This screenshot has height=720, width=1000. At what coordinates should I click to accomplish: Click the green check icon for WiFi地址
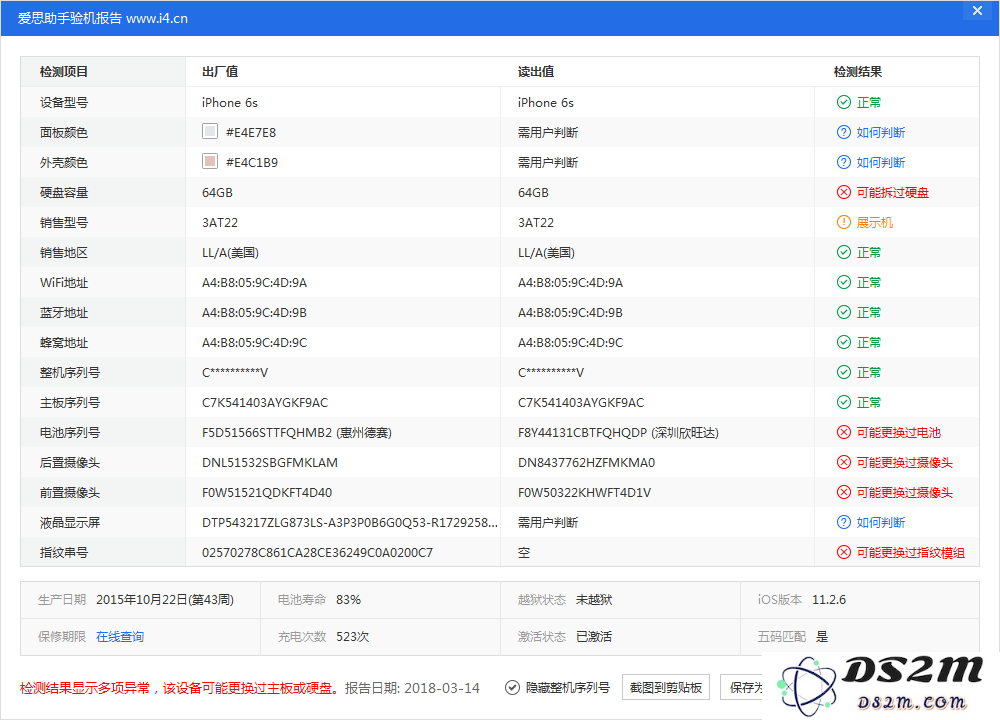tap(843, 282)
